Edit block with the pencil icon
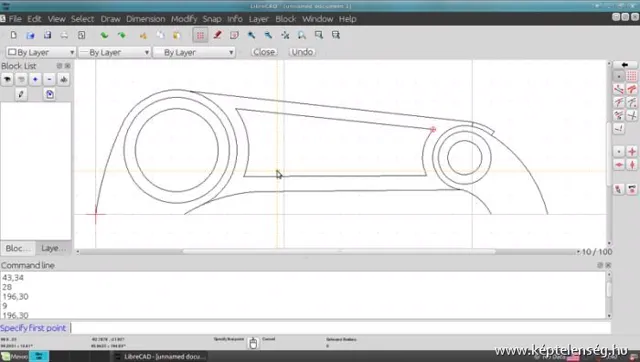 (21, 94)
